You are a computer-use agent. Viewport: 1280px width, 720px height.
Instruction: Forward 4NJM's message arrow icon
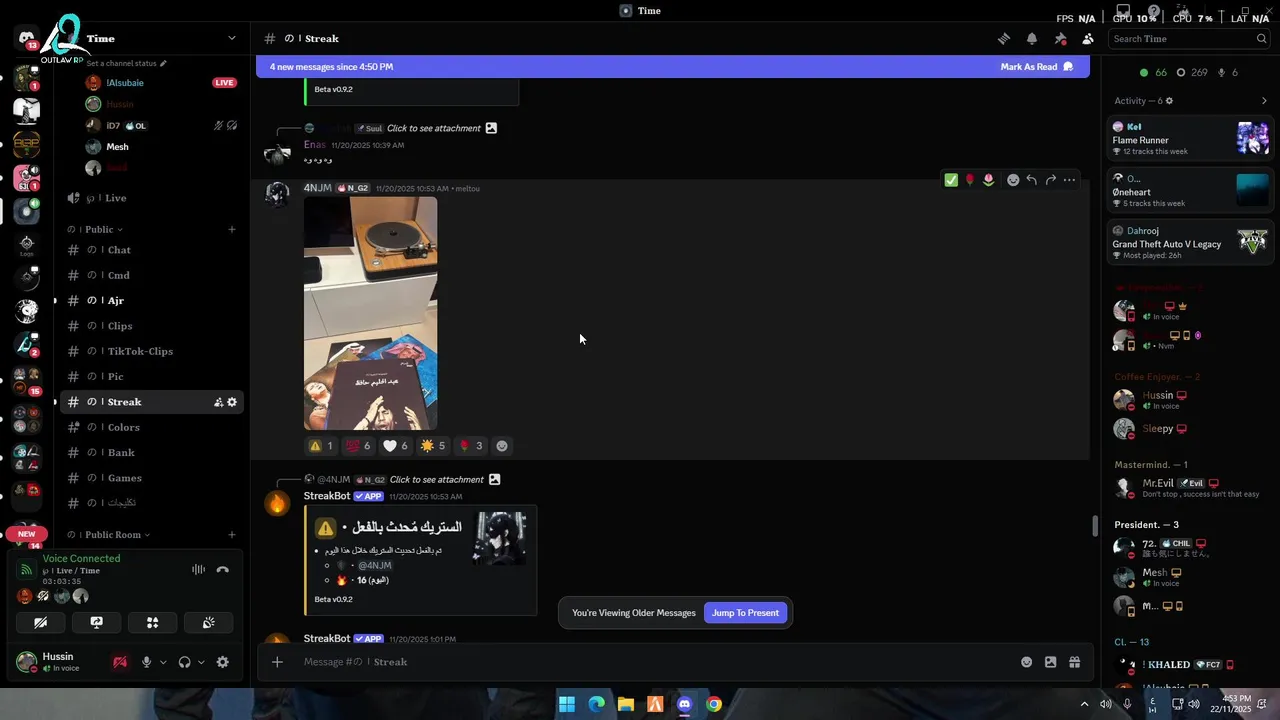point(1050,180)
